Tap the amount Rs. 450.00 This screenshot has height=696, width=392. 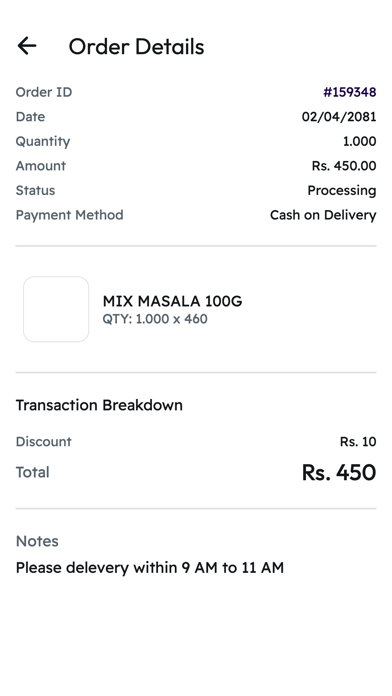point(344,166)
